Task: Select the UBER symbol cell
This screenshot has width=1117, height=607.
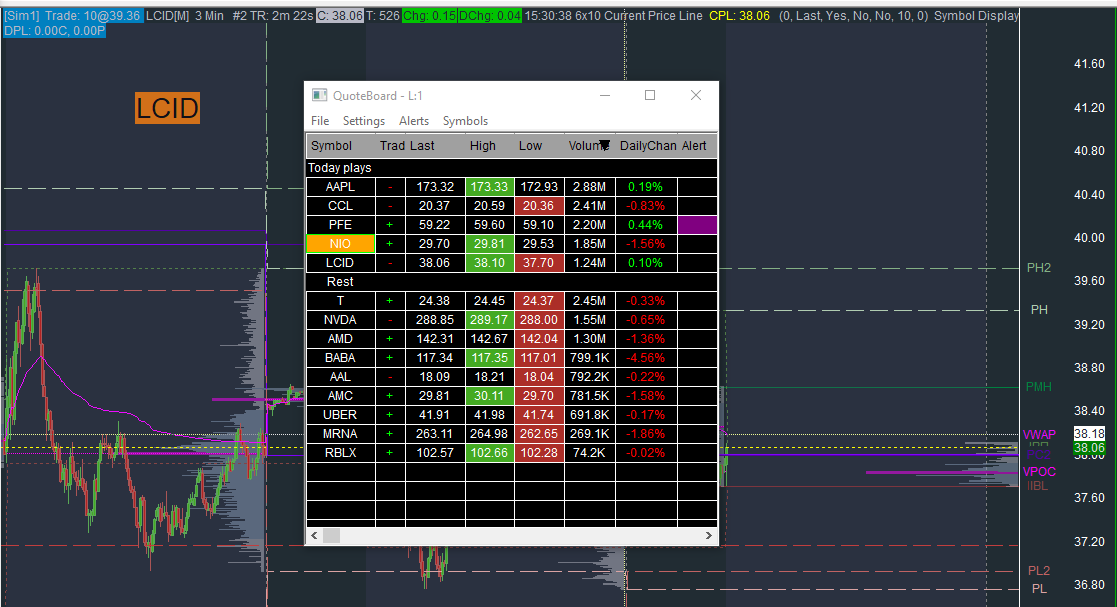Action: [x=341, y=415]
